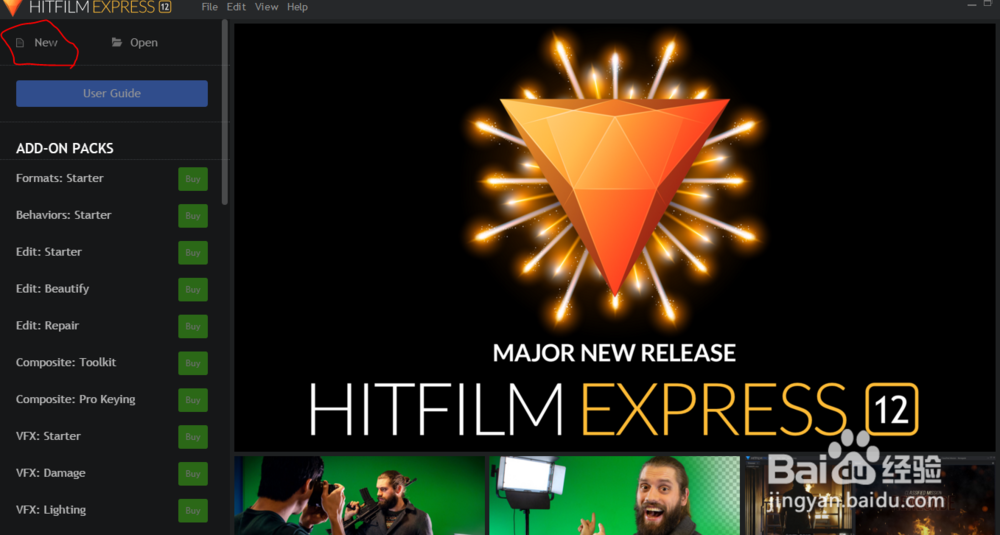Open the bearded man studio light thumbnail

coord(614,495)
